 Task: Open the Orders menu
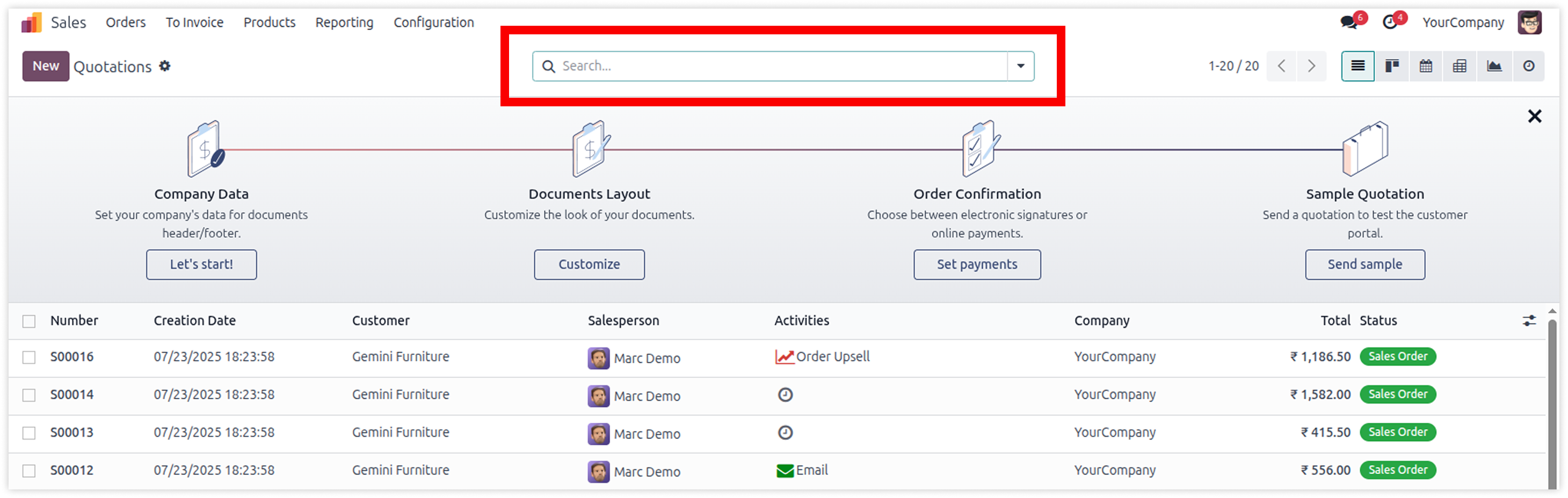pyautogui.click(x=126, y=23)
